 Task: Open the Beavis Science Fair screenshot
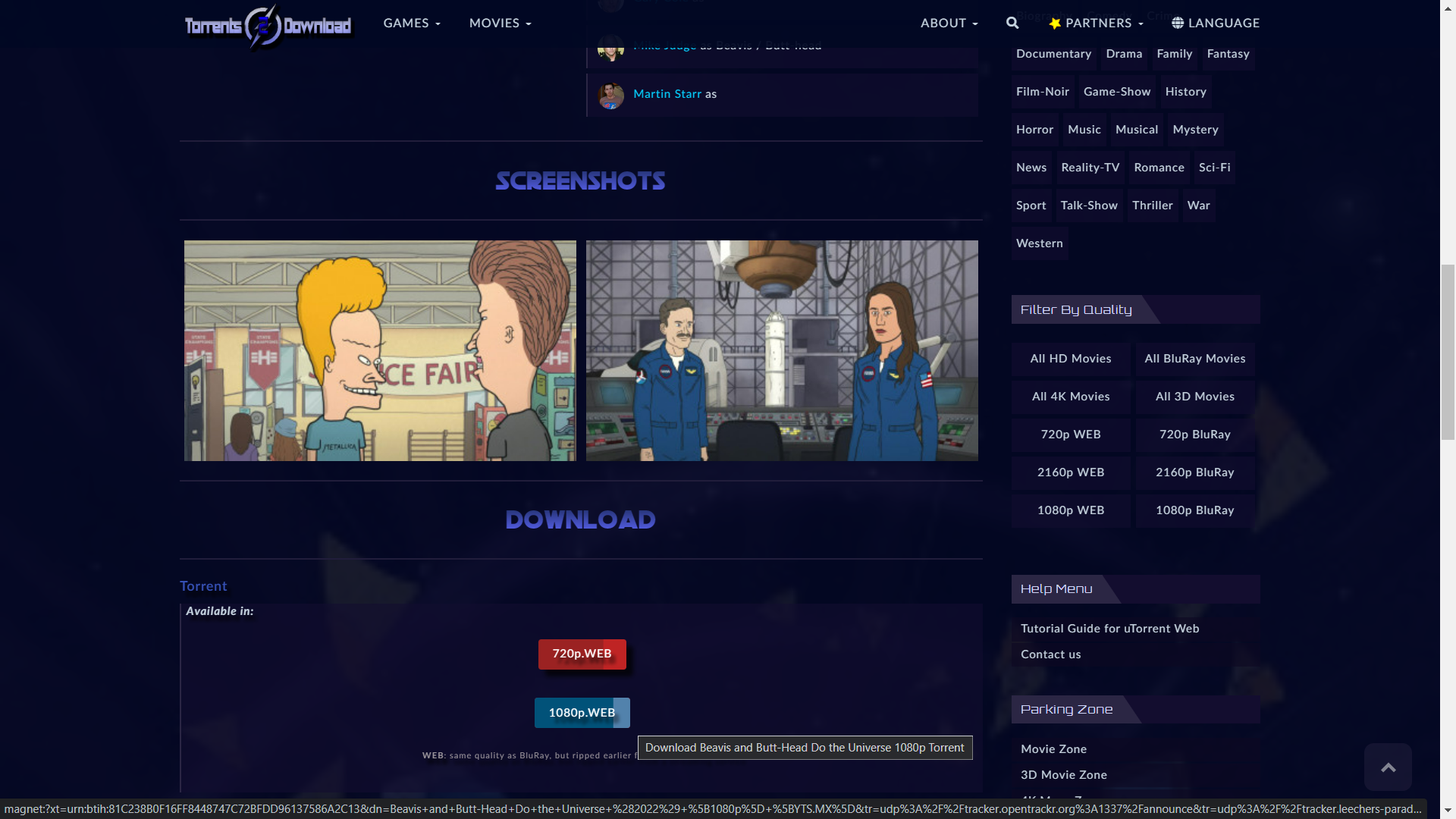[x=380, y=350]
